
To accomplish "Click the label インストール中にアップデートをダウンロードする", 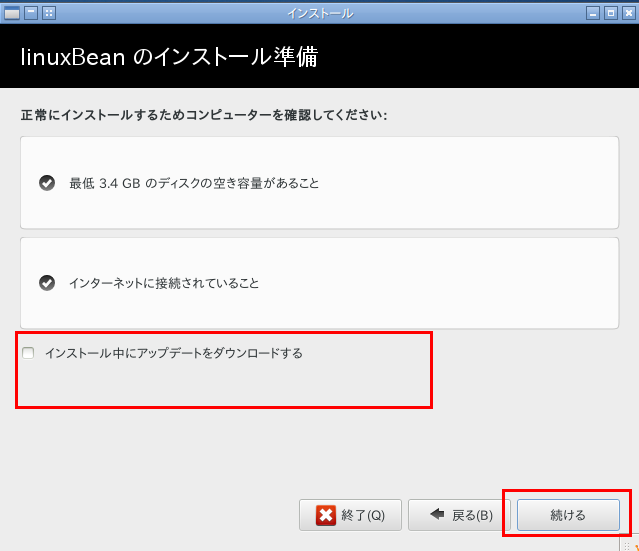I will click(174, 353).
